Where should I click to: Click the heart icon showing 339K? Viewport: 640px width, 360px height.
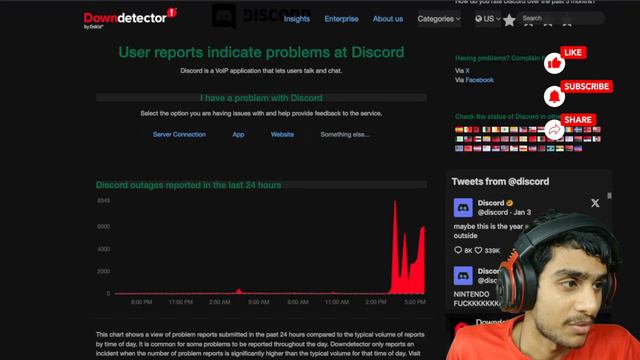[x=478, y=250]
